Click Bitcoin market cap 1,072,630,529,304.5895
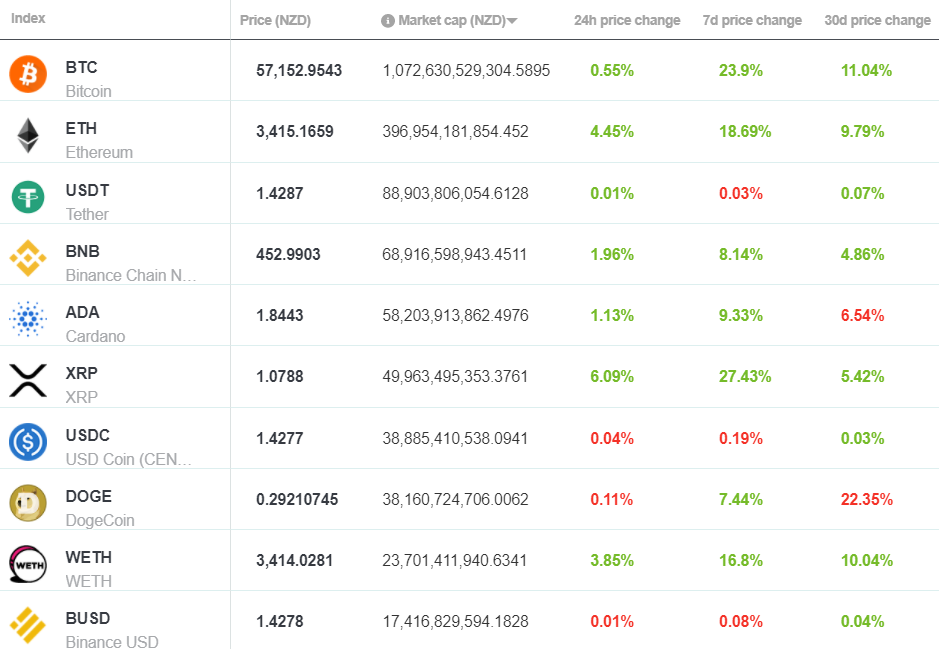 click(x=466, y=70)
